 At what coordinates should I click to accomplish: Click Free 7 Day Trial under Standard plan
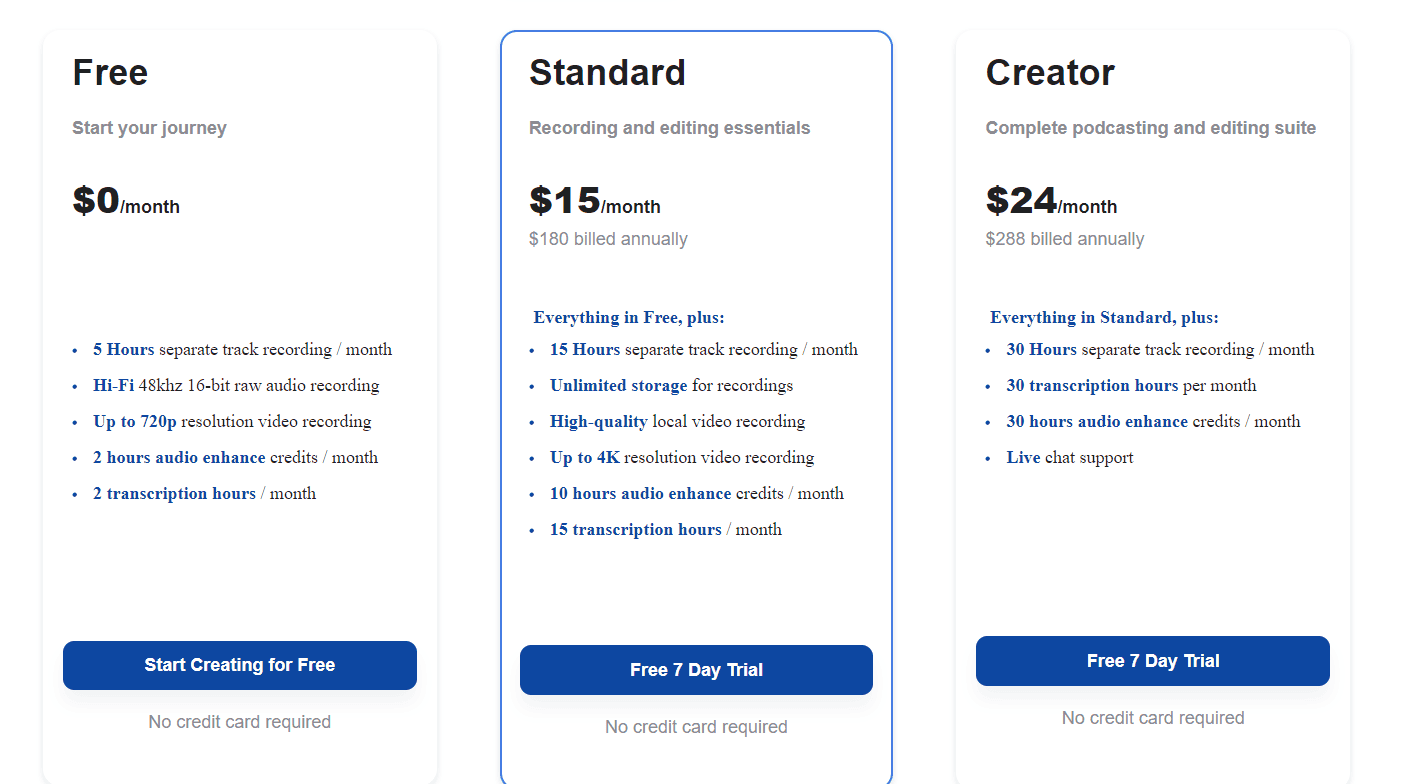[x=696, y=670]
